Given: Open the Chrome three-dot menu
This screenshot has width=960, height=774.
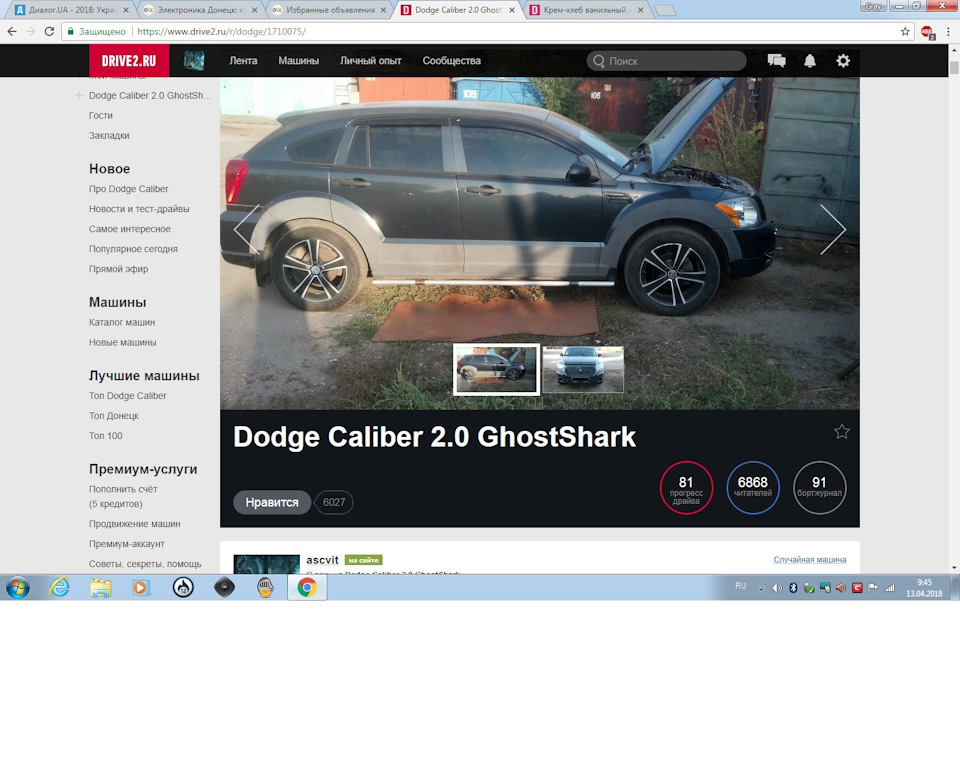Looking at the screenshot, I should coord(948,31).
